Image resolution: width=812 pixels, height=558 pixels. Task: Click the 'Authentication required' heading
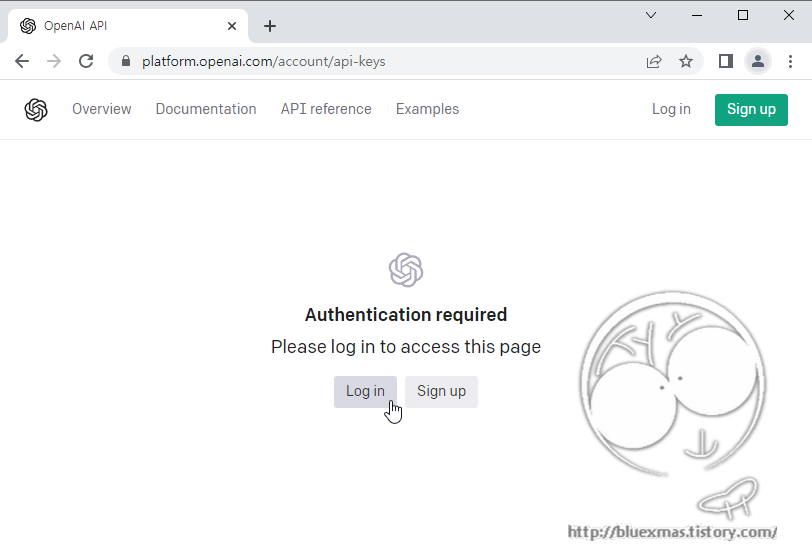click(406, 315)
